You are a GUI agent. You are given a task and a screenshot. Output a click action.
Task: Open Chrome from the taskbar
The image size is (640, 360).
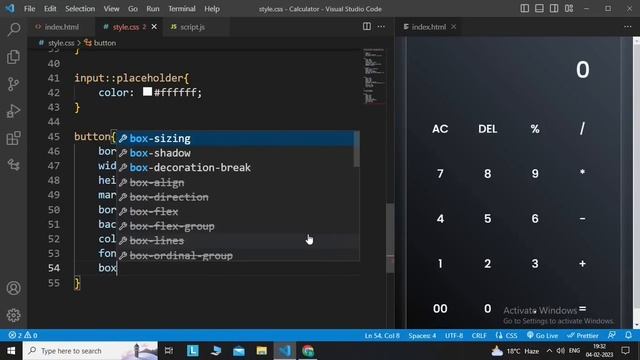point(308,351)
